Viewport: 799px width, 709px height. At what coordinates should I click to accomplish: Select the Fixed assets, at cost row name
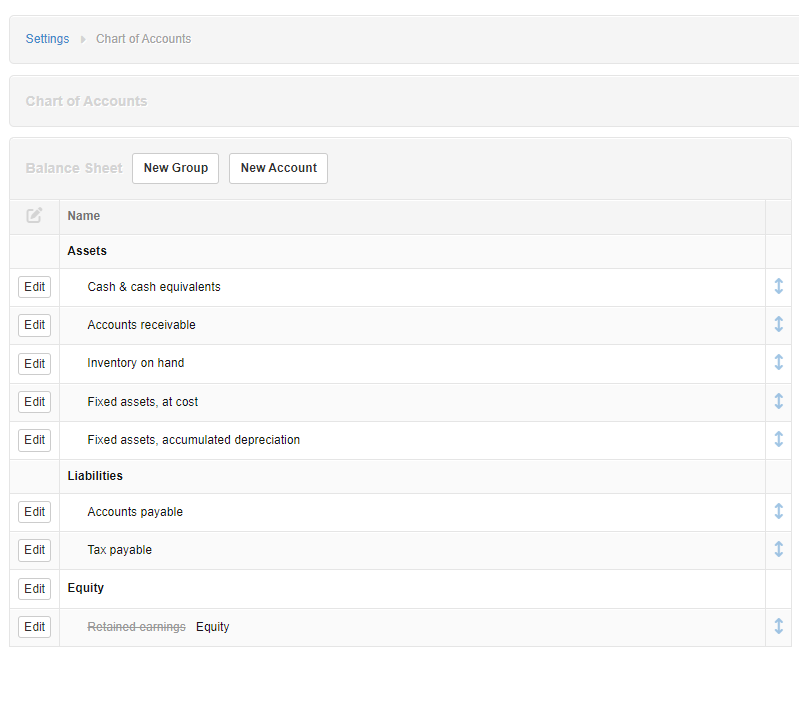143,402
